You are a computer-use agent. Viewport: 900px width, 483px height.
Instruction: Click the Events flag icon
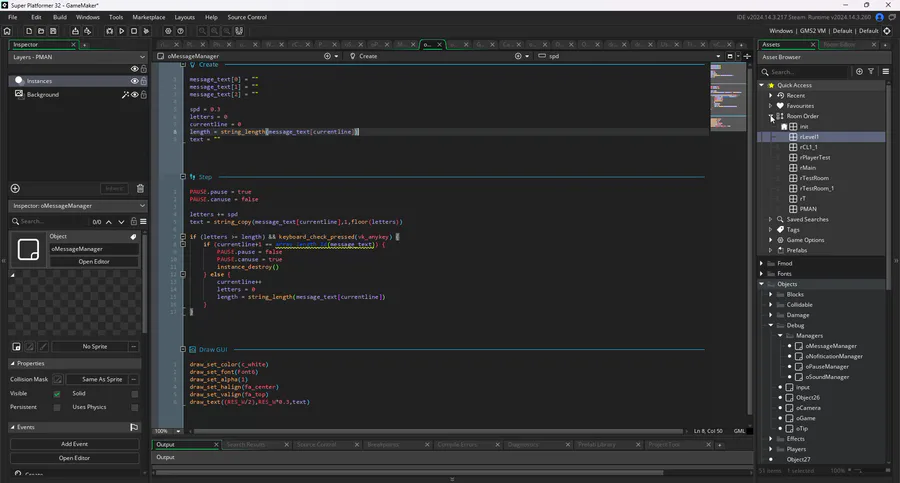[134, 427]
